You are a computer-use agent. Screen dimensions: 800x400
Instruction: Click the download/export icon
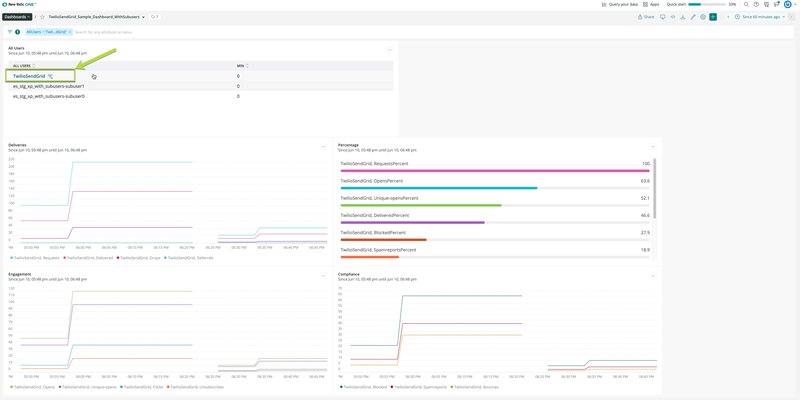point(683,17)
